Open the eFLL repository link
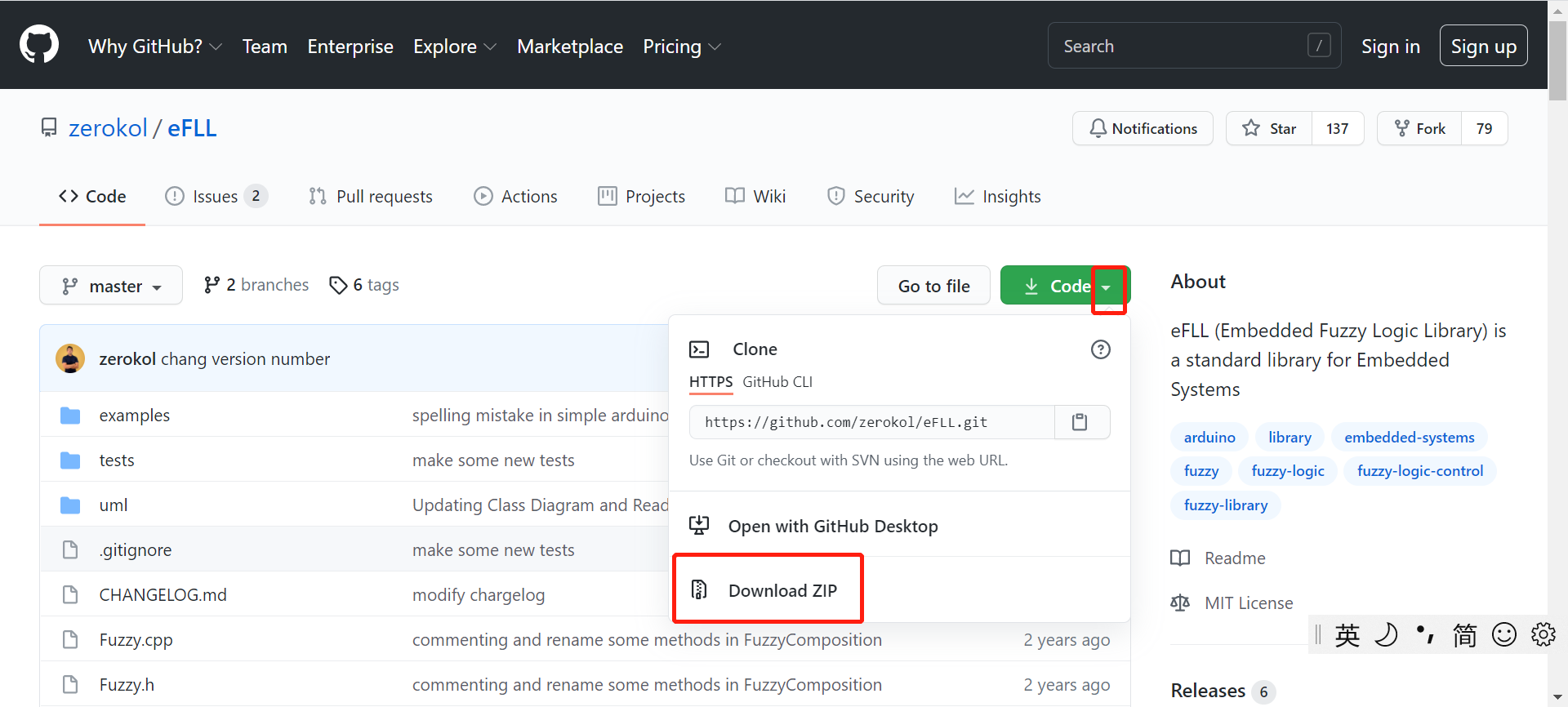The height and width of the screenshot is (707, 1568). pos(192,128)
